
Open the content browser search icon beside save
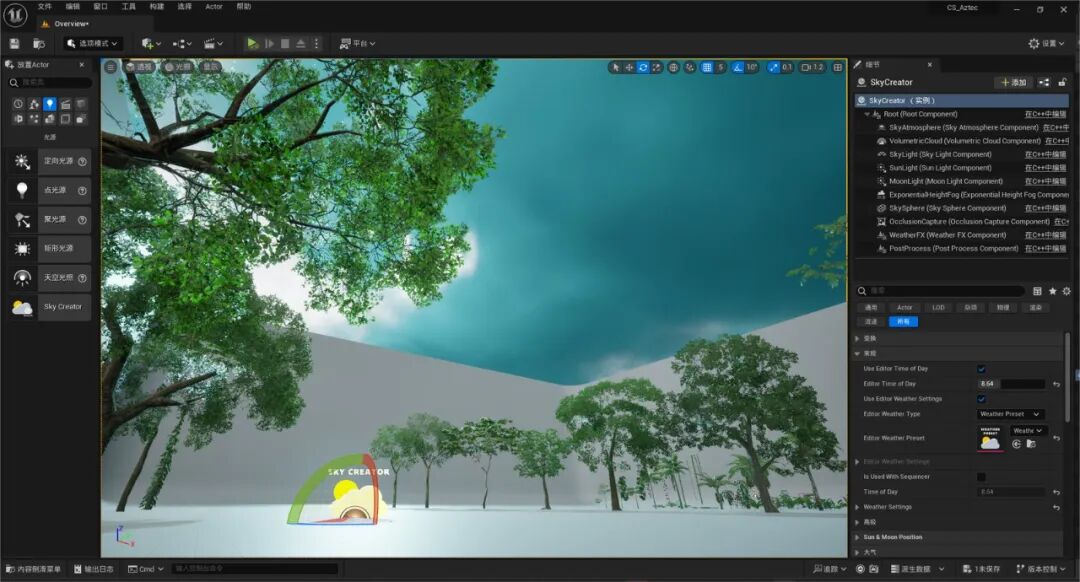(39, 43)
